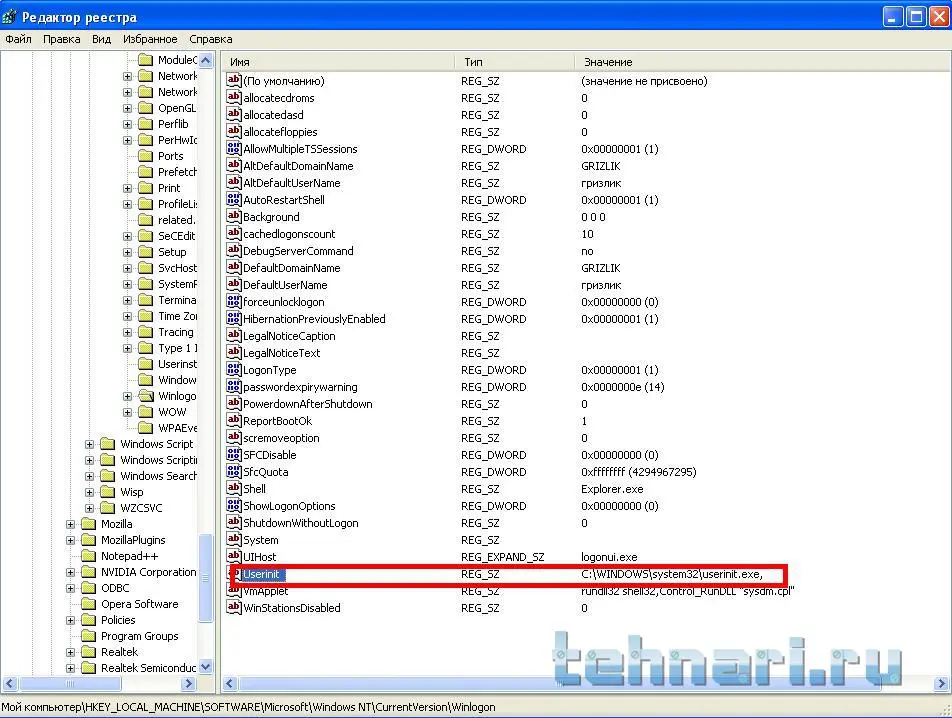This screenshot has height=718, width=952.
Task: Sort values by the Имя column header
Action: coord(338,62)
